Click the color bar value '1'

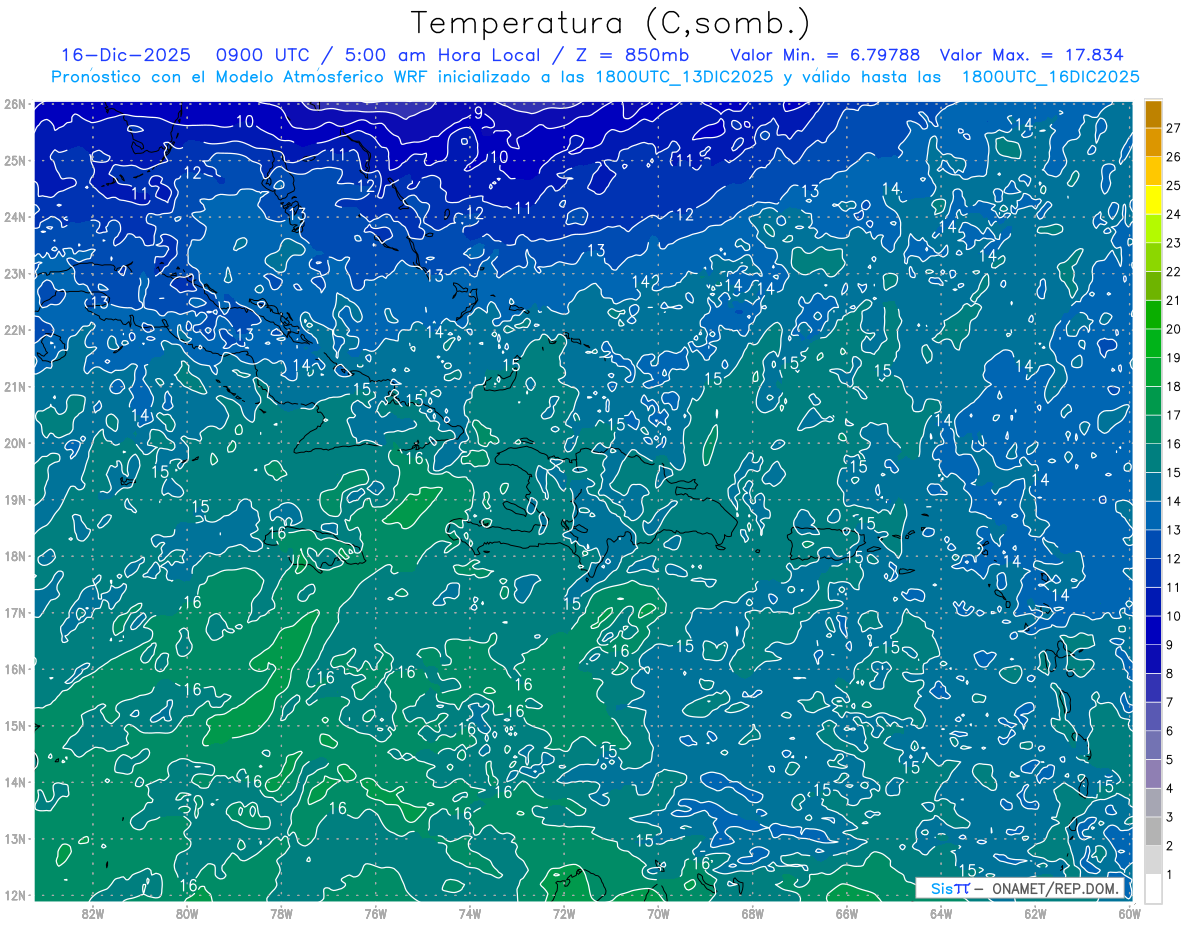(x=1170, y=875)
